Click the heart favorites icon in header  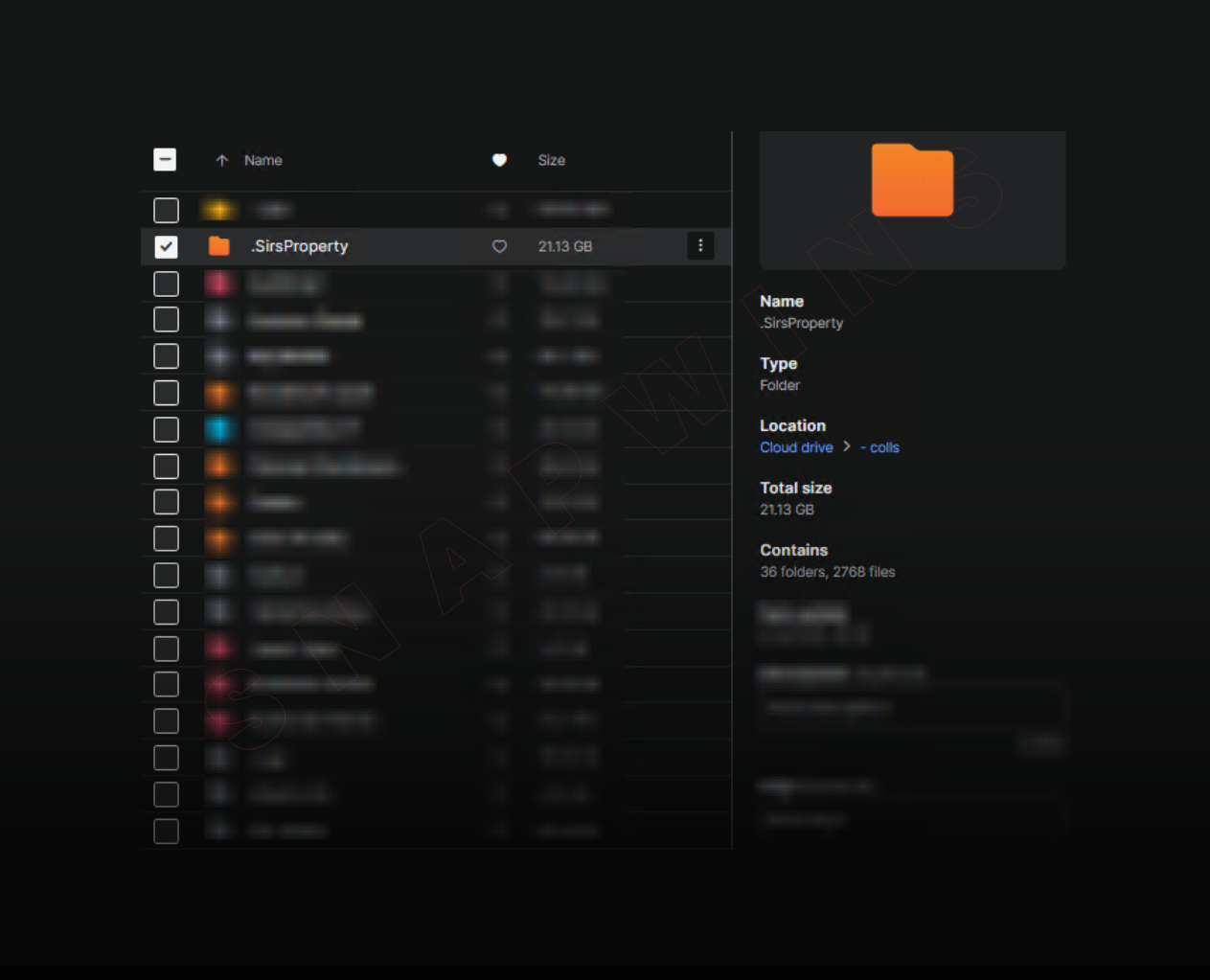[x=499, y=161]
